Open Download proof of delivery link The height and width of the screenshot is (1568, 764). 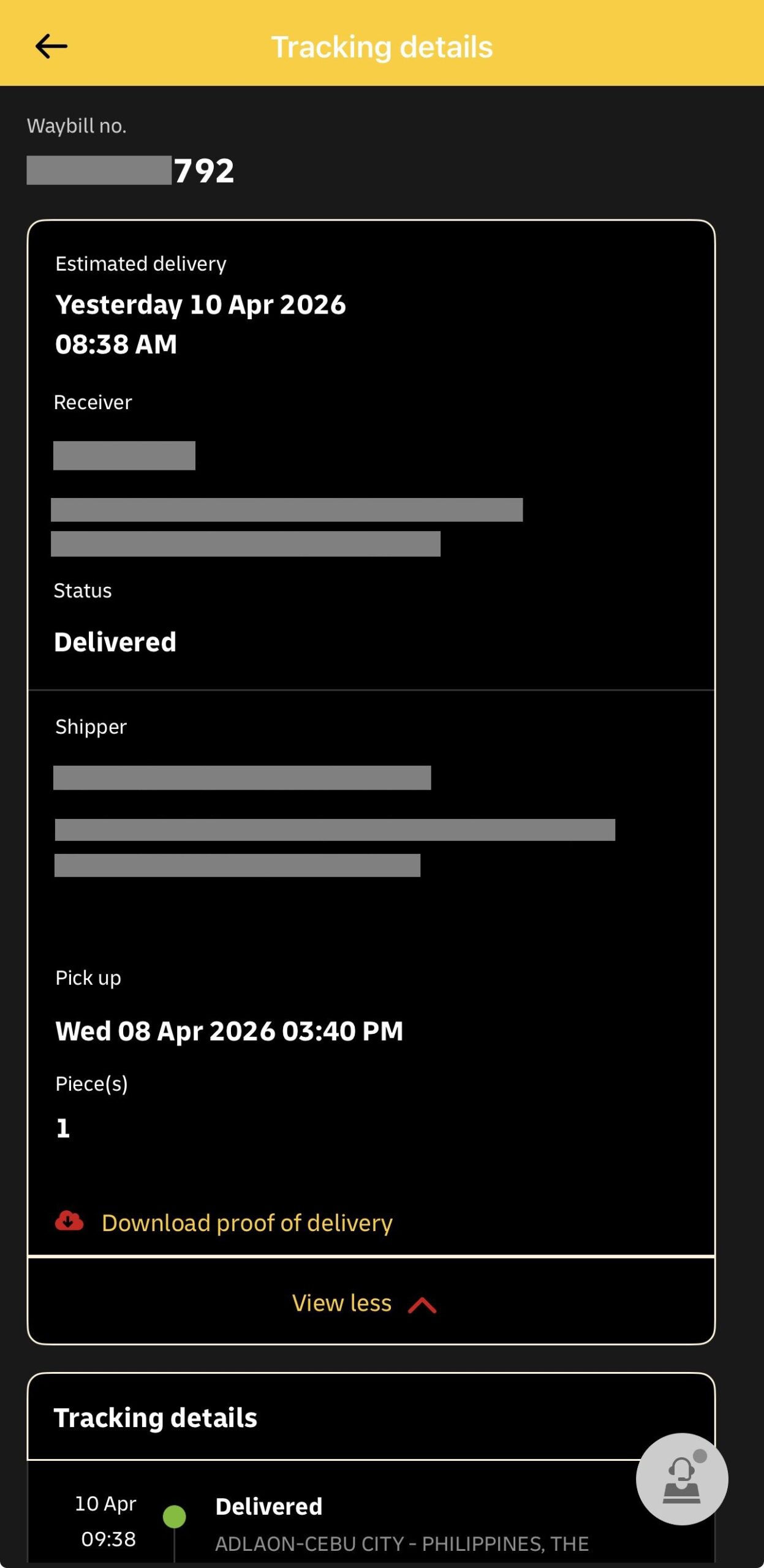(x=247, y=1223)
